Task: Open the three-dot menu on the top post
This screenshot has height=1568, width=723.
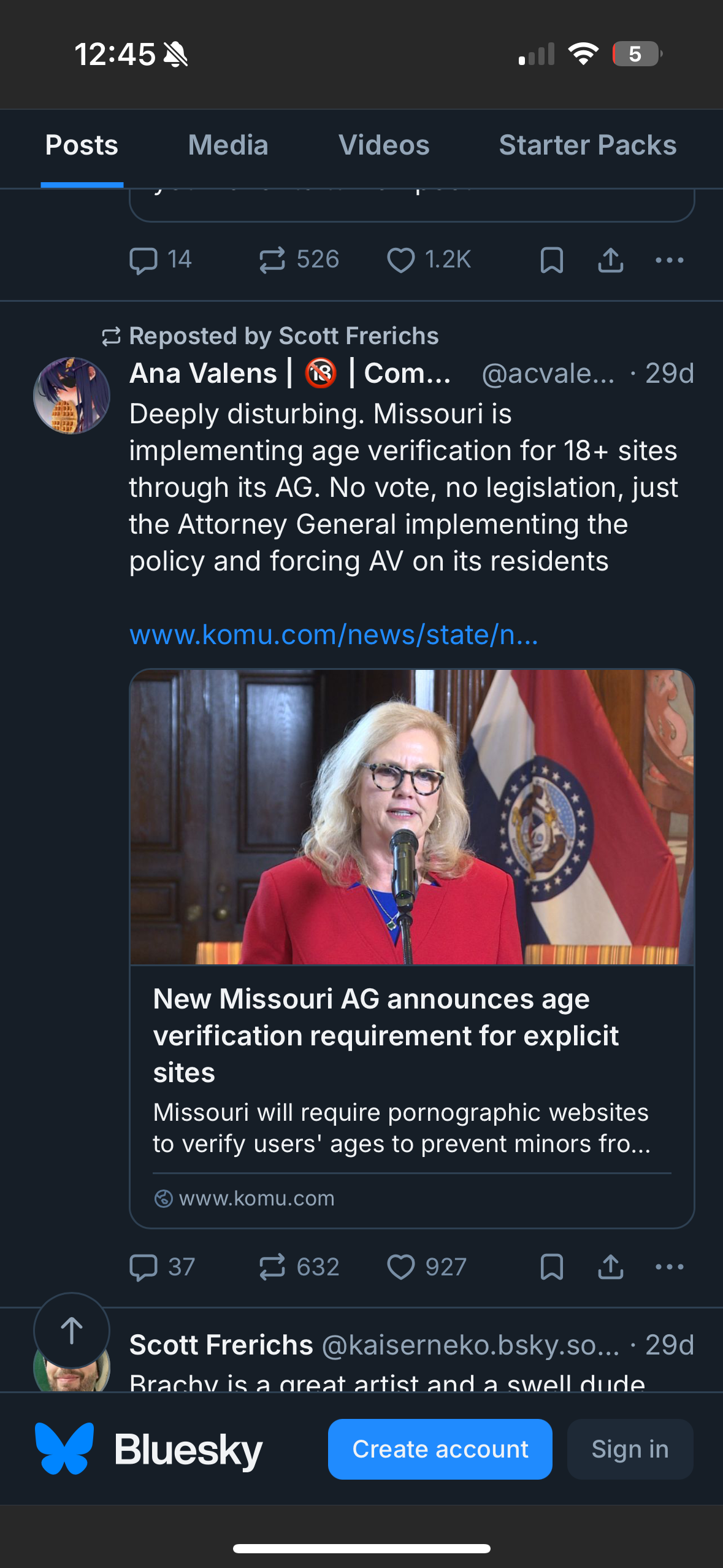Action: click(x=670, y=260)
